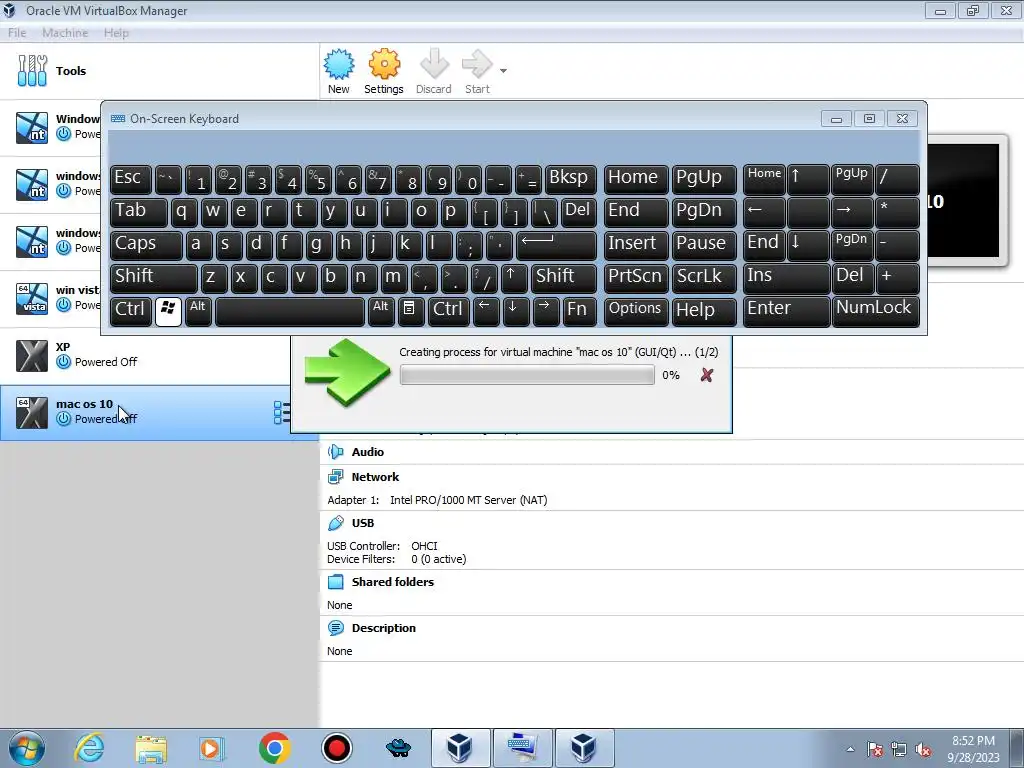Cancel the VM process creation with red X
The height and width of the screenshot is (768, 1024).
pos(706,375)
